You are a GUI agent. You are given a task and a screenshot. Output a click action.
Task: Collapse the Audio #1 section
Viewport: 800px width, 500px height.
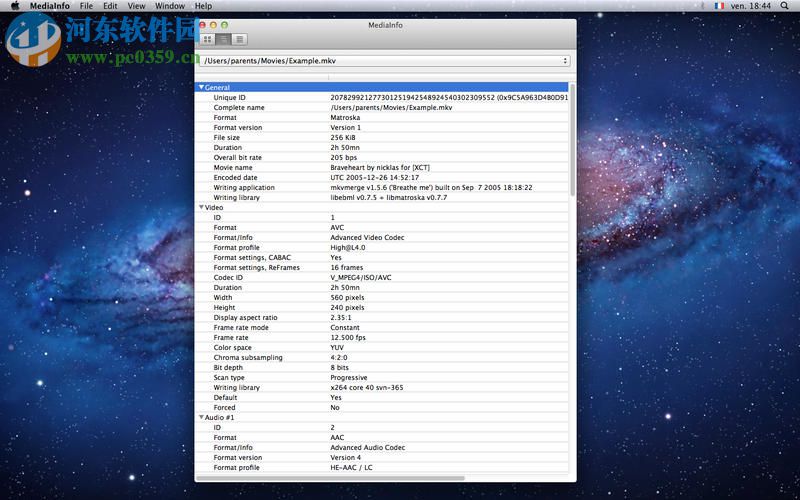pos(201,417)
